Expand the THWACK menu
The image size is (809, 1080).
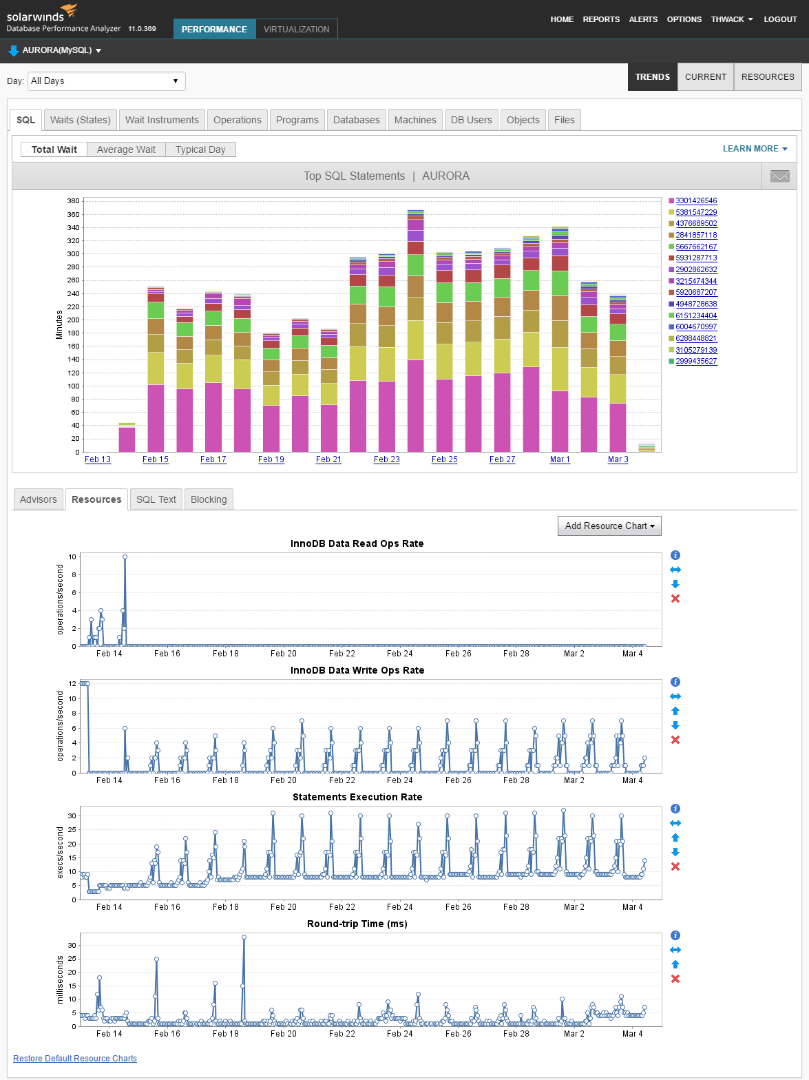(x=732, y=19)
